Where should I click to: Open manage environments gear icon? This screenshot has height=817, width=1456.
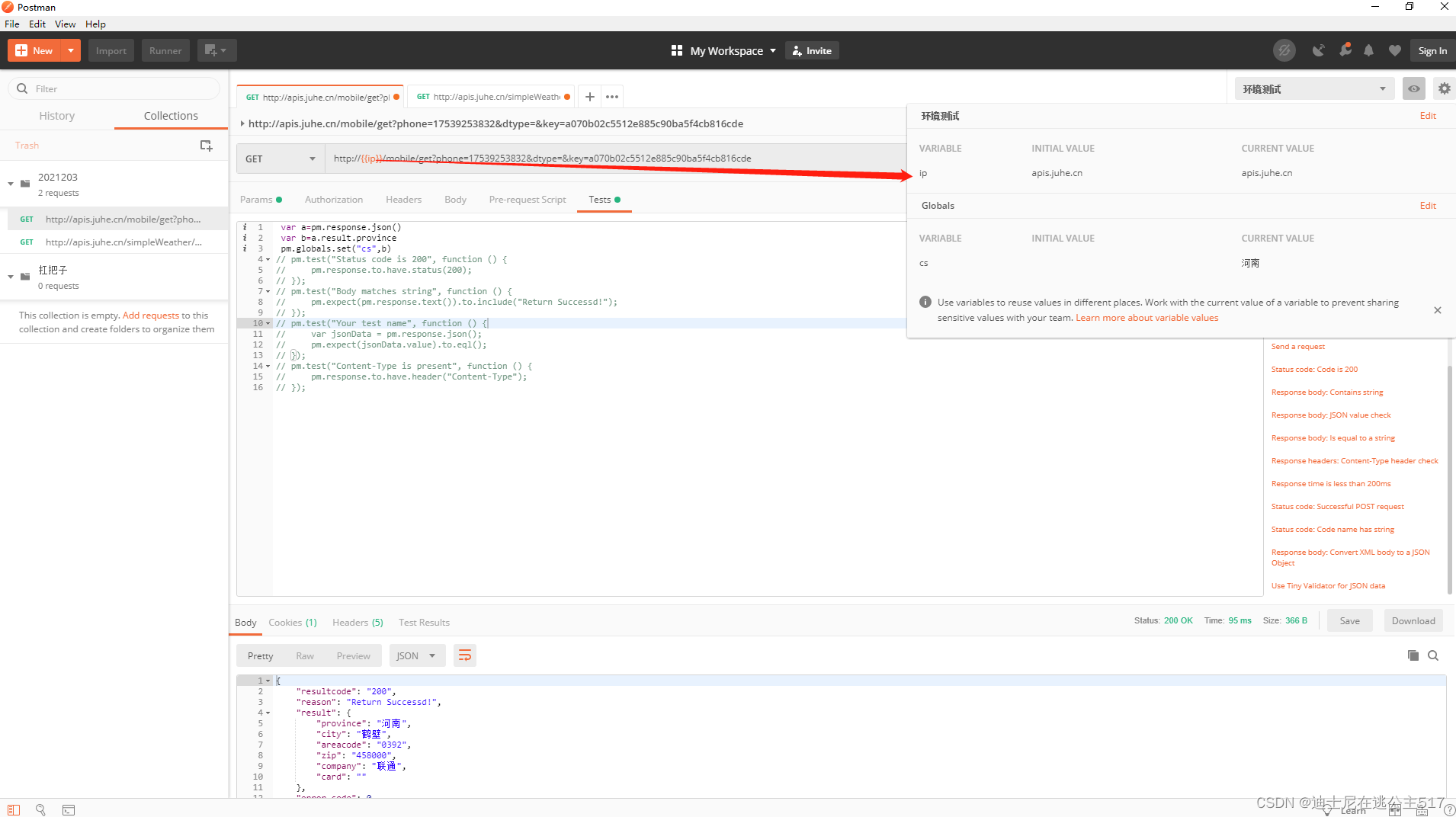pyautogui.click(x=1444, y=88)
